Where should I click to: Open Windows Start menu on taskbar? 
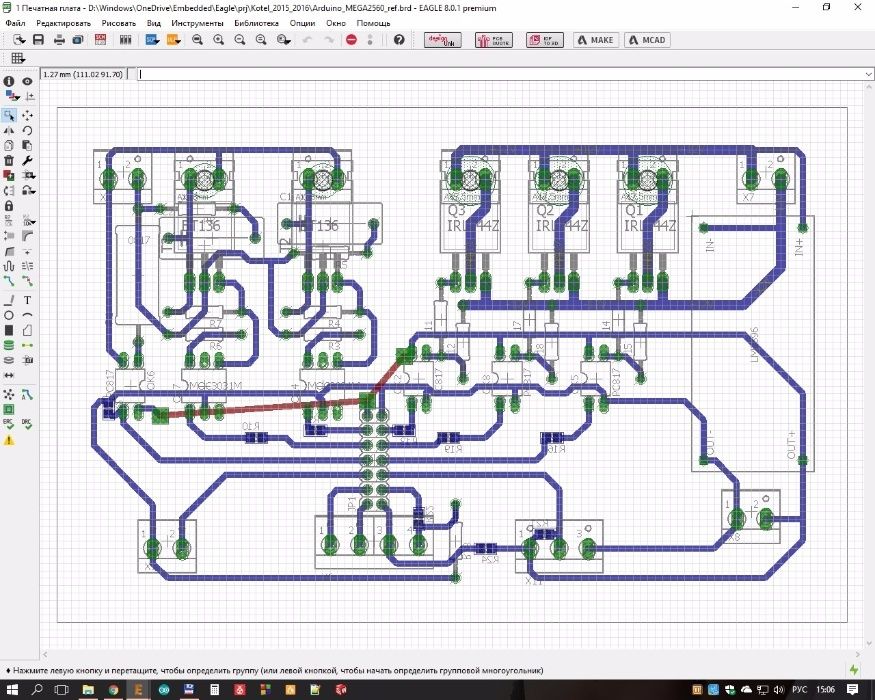[12, 689]
